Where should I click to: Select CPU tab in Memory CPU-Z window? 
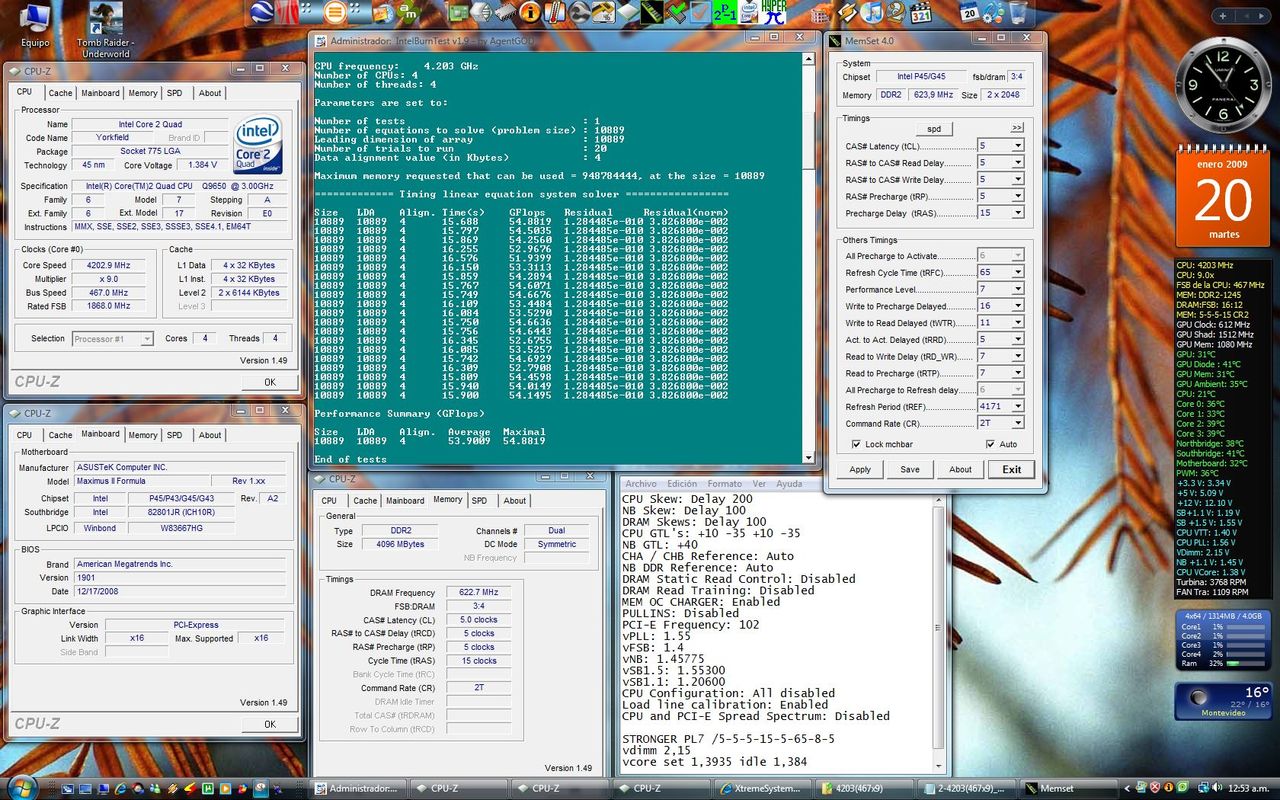(329, 501)
